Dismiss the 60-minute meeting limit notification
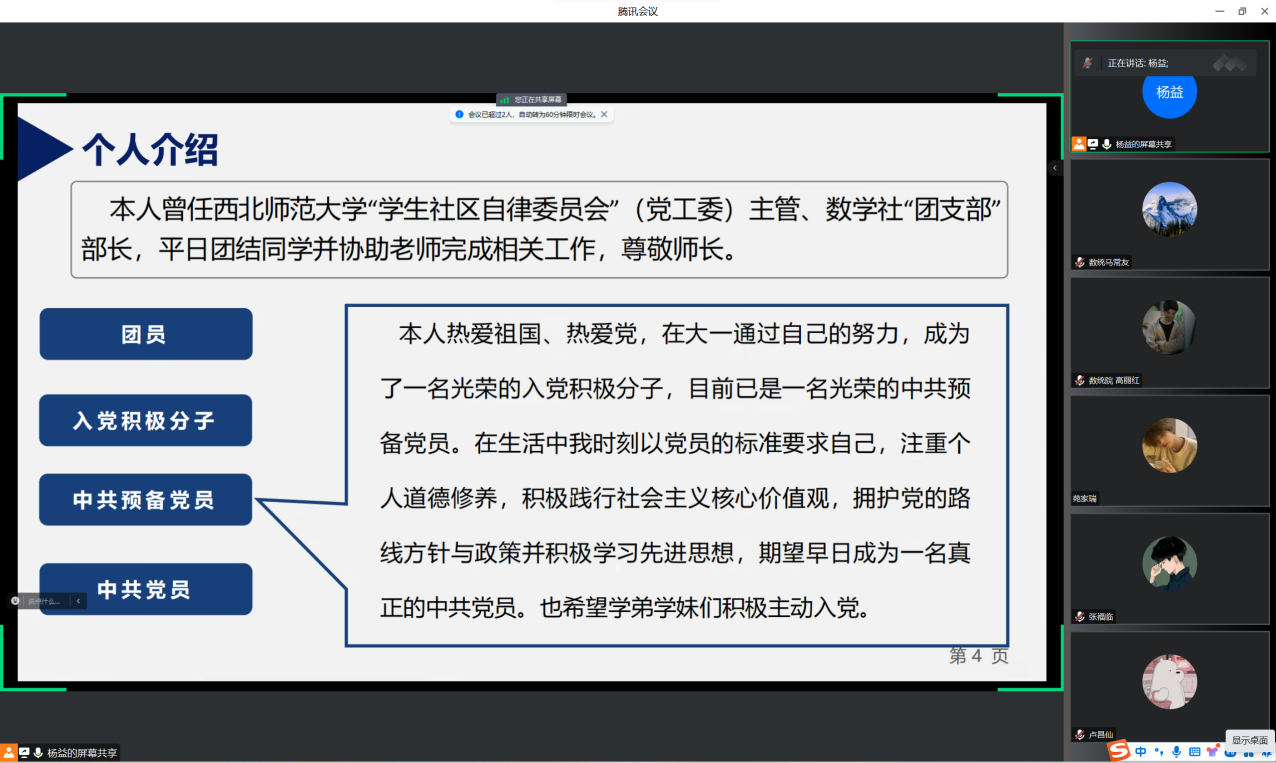Image resolution: width=1276 pixels, height=763 pixels. [x=604, y=115]
